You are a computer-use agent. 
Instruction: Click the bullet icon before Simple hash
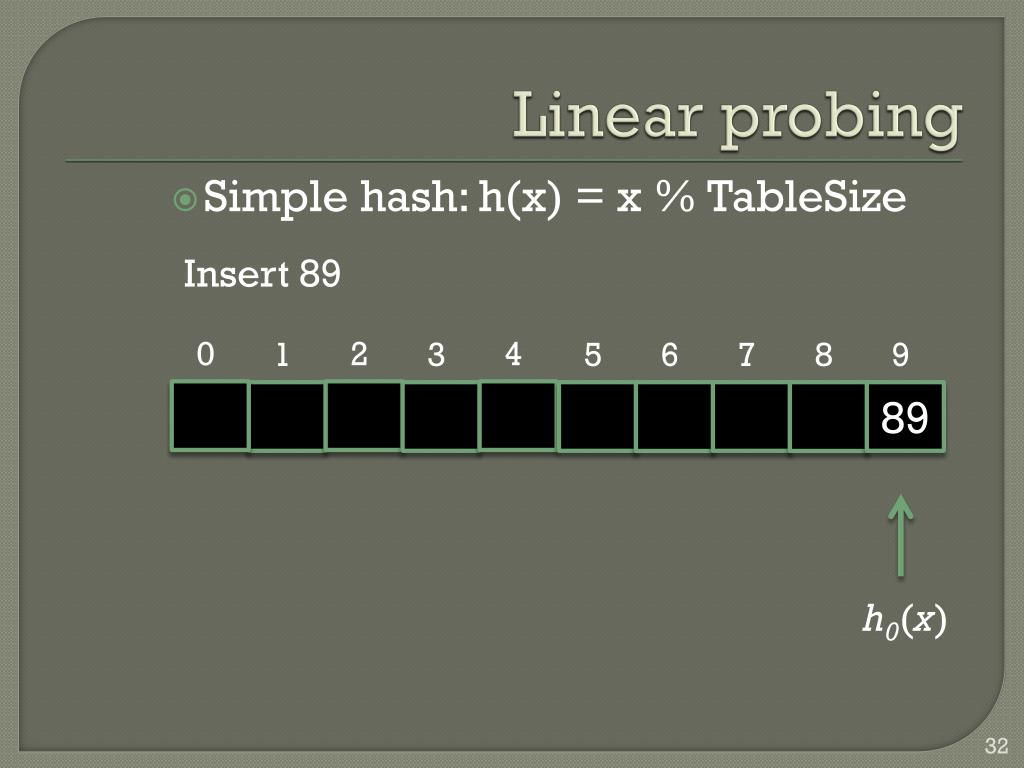tap(185, 199)
